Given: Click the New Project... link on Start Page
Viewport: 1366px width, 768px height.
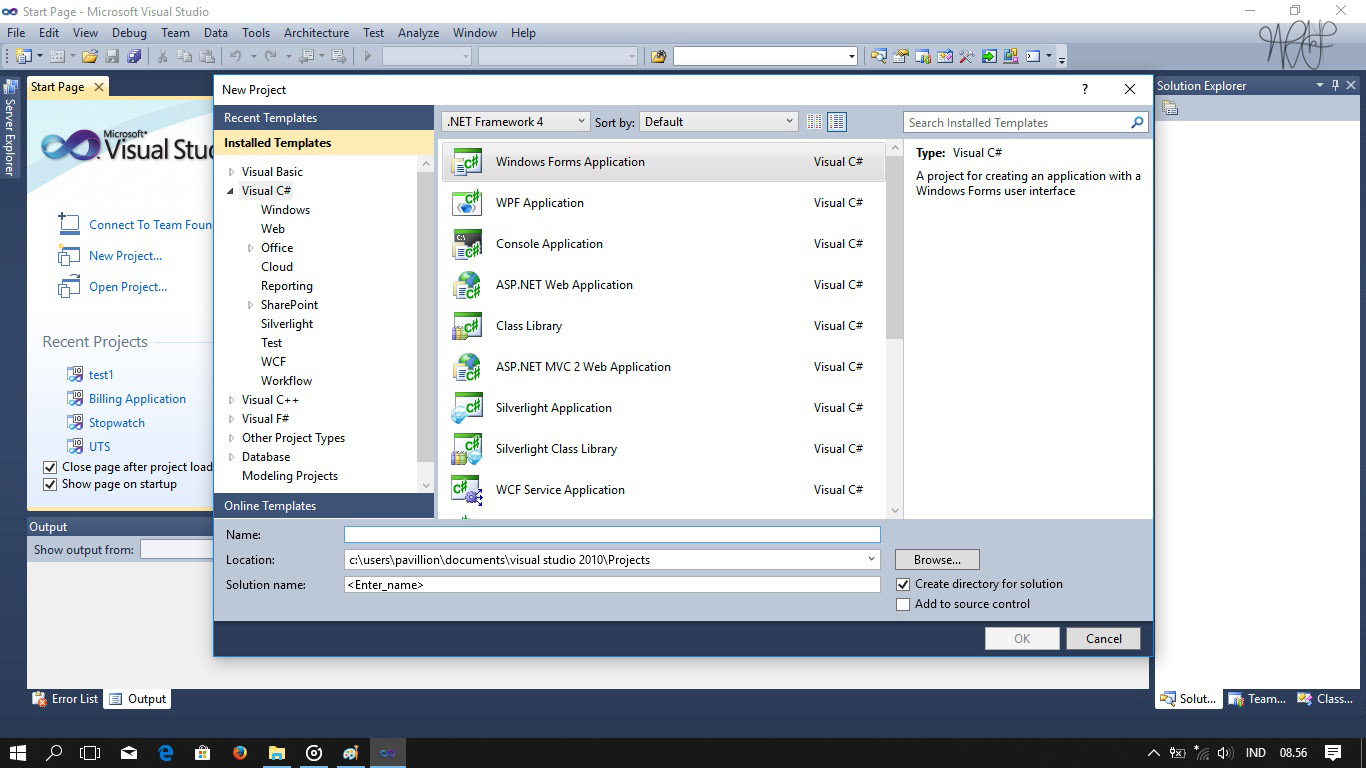Looking at the screenshot, I should (x=125, y=256).
